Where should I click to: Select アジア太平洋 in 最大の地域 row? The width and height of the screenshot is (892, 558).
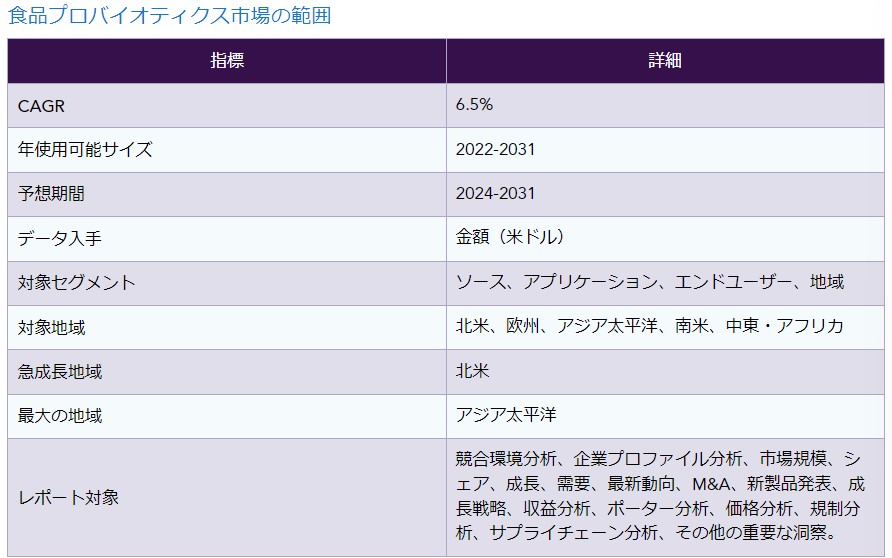pos(506,415)
